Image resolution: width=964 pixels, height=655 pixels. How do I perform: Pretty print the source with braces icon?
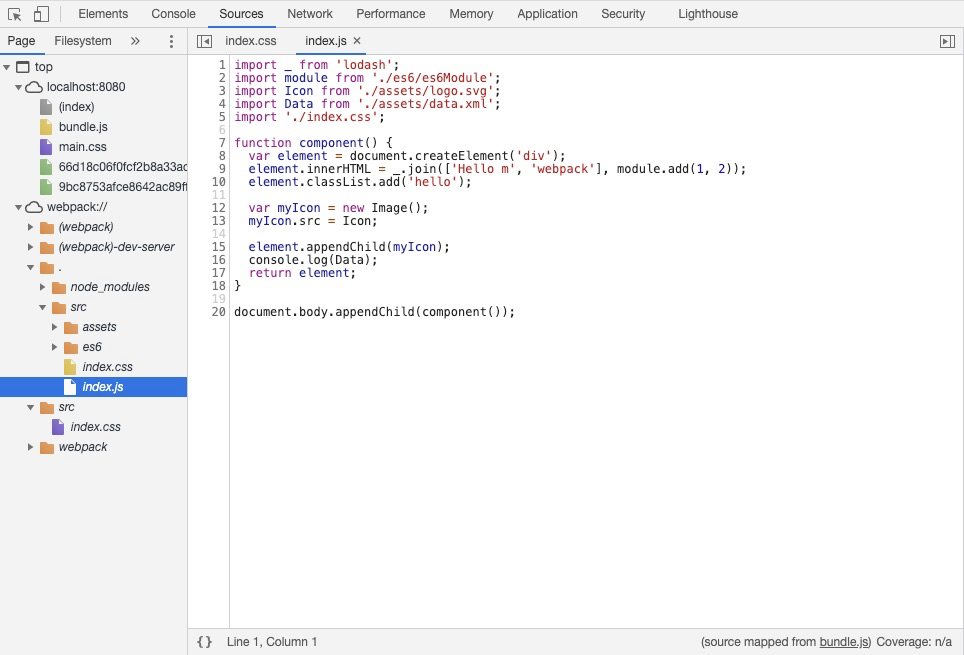tap(204, 641)
